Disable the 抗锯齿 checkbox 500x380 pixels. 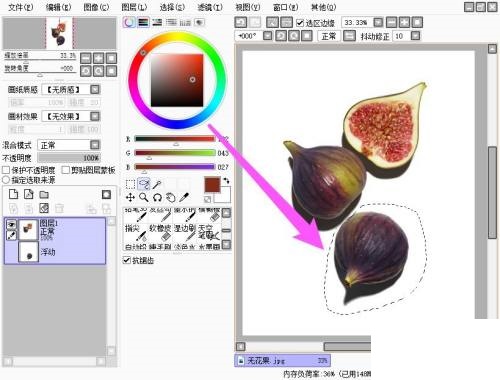(127, 260)
